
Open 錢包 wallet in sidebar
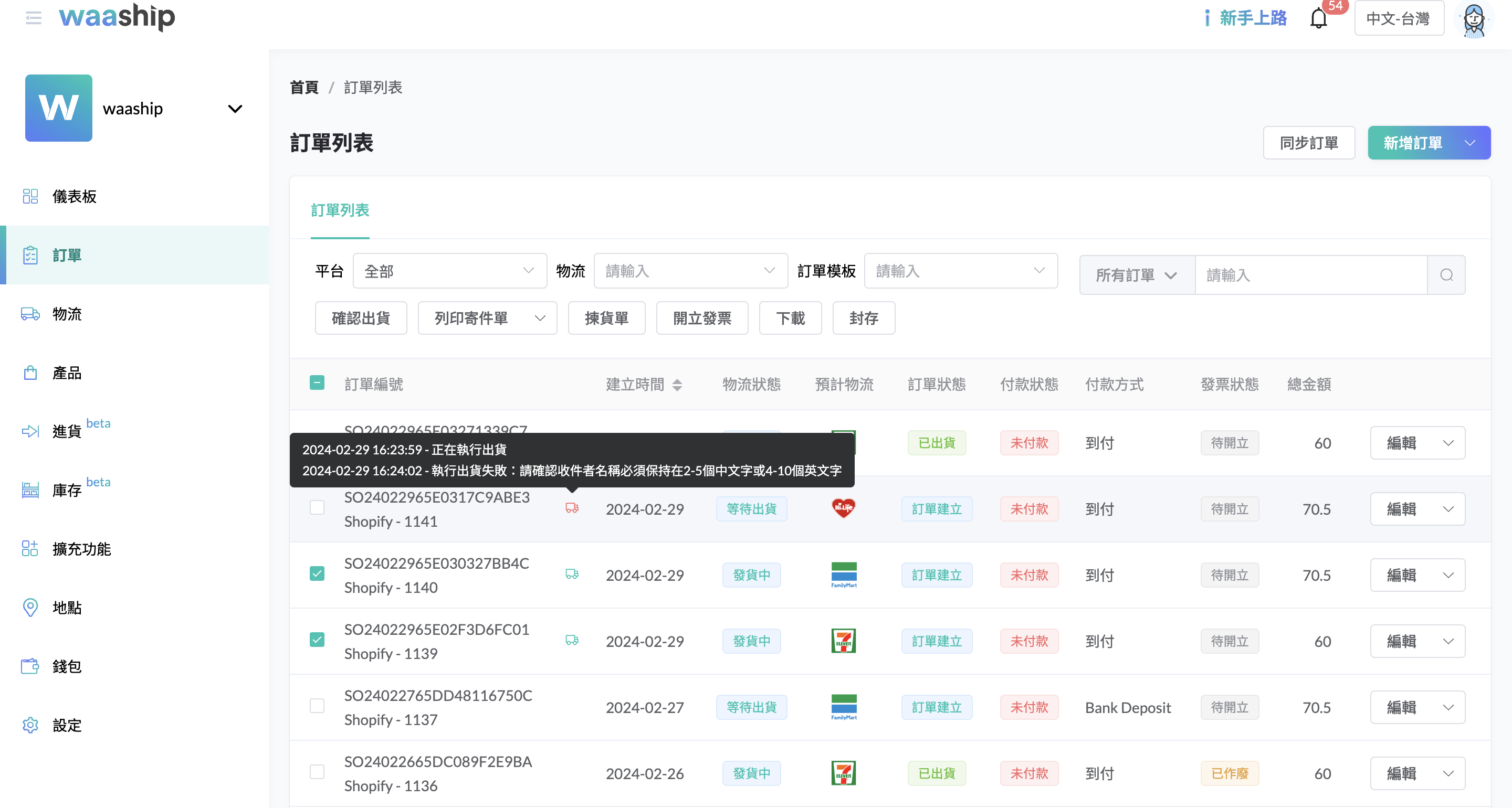click(x=66, y=666)
